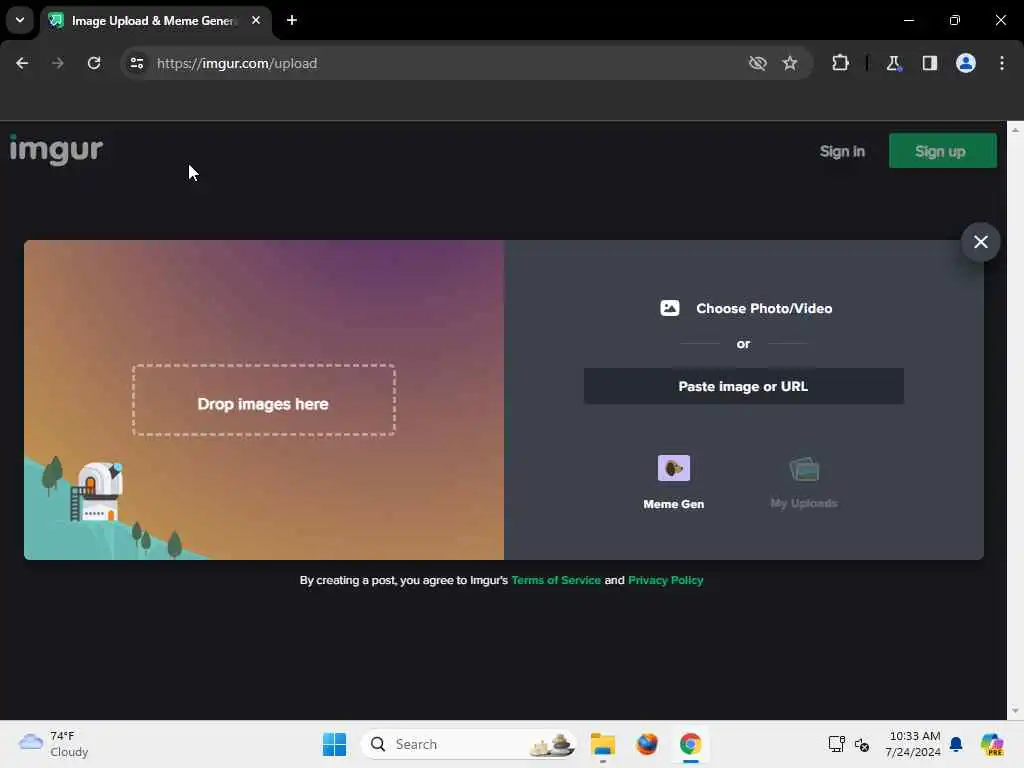The height and width of the screenshot is (768, 1024).
Task: Toggle the browser side panel
Action: click(929, 63)
